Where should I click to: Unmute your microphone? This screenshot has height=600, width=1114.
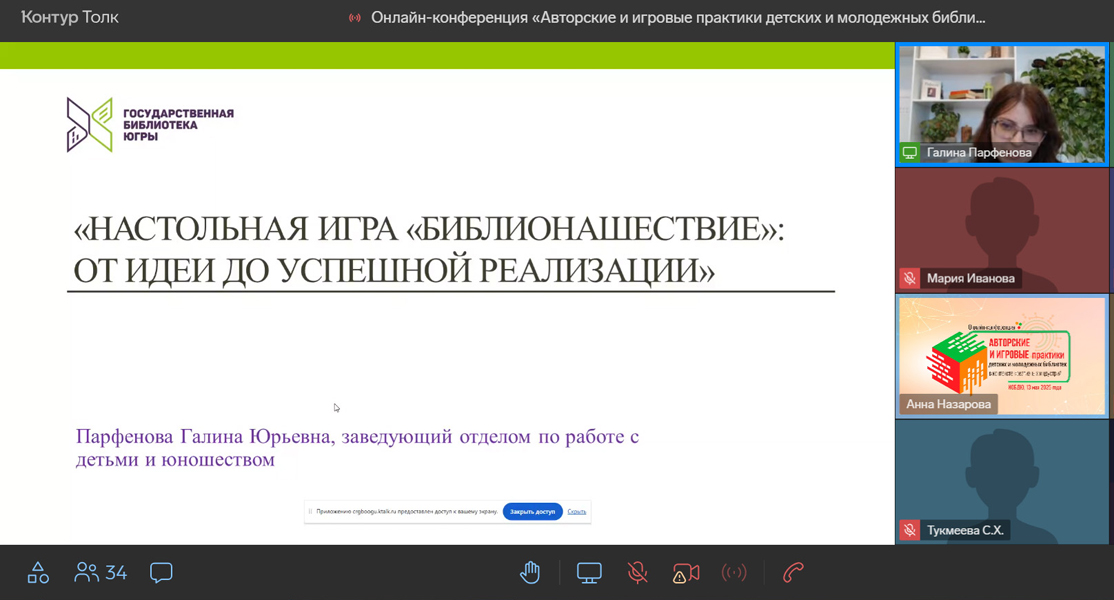[637, 573]
